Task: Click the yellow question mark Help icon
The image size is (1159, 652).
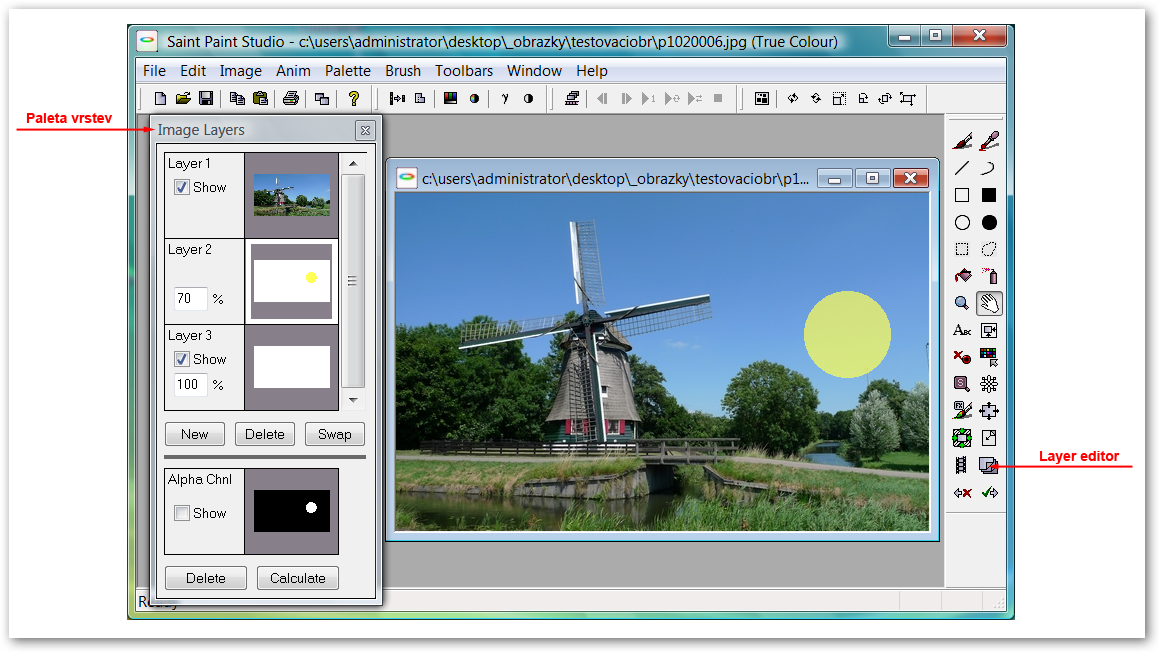Action: [x=354, y=98]
